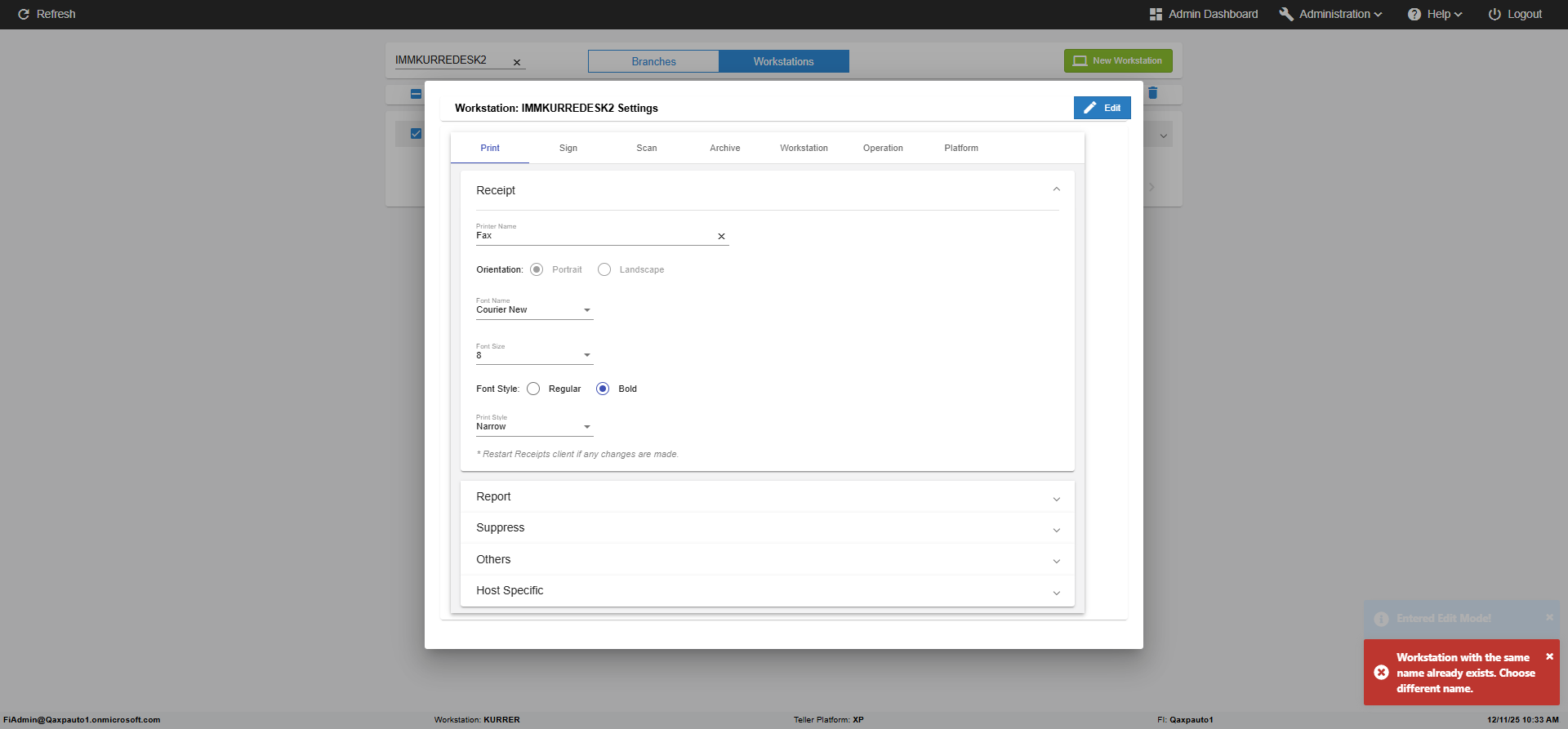Click the Administration wrench icon
Image resolution: width=1568 pixels, height=729 pixels.
(x=1286, y=14)
